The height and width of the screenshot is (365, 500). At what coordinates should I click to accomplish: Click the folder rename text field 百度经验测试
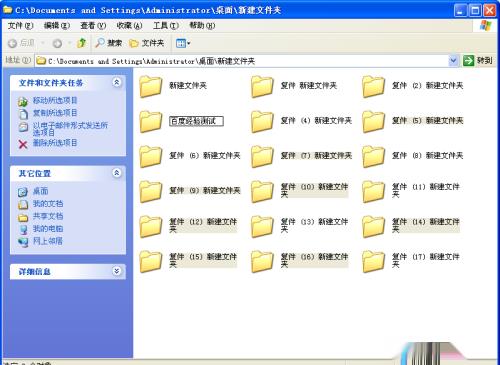click(x=196, y=121)
